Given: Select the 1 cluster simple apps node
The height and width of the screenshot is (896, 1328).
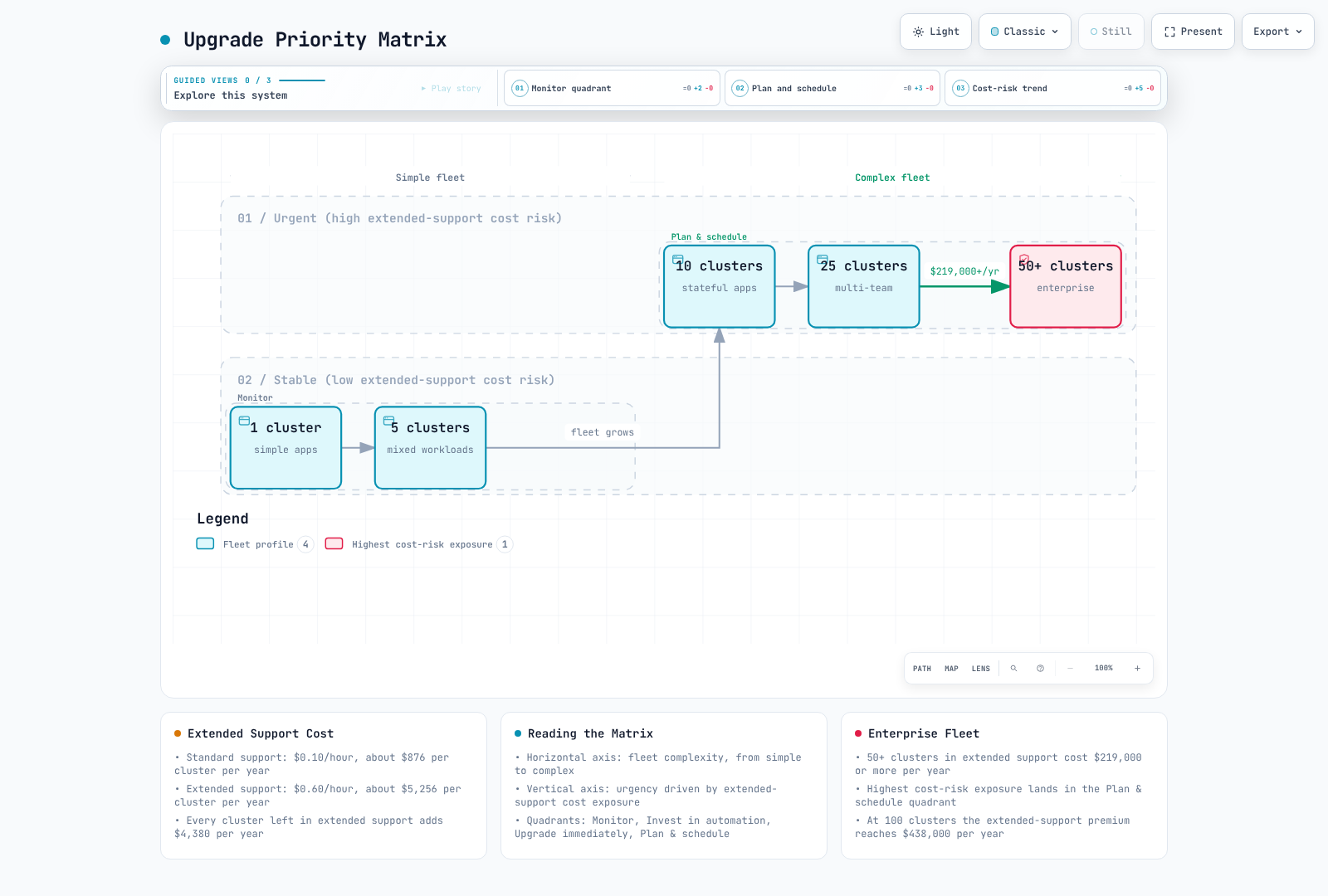Looking at the screenshot, I should (x=286, y=448).
